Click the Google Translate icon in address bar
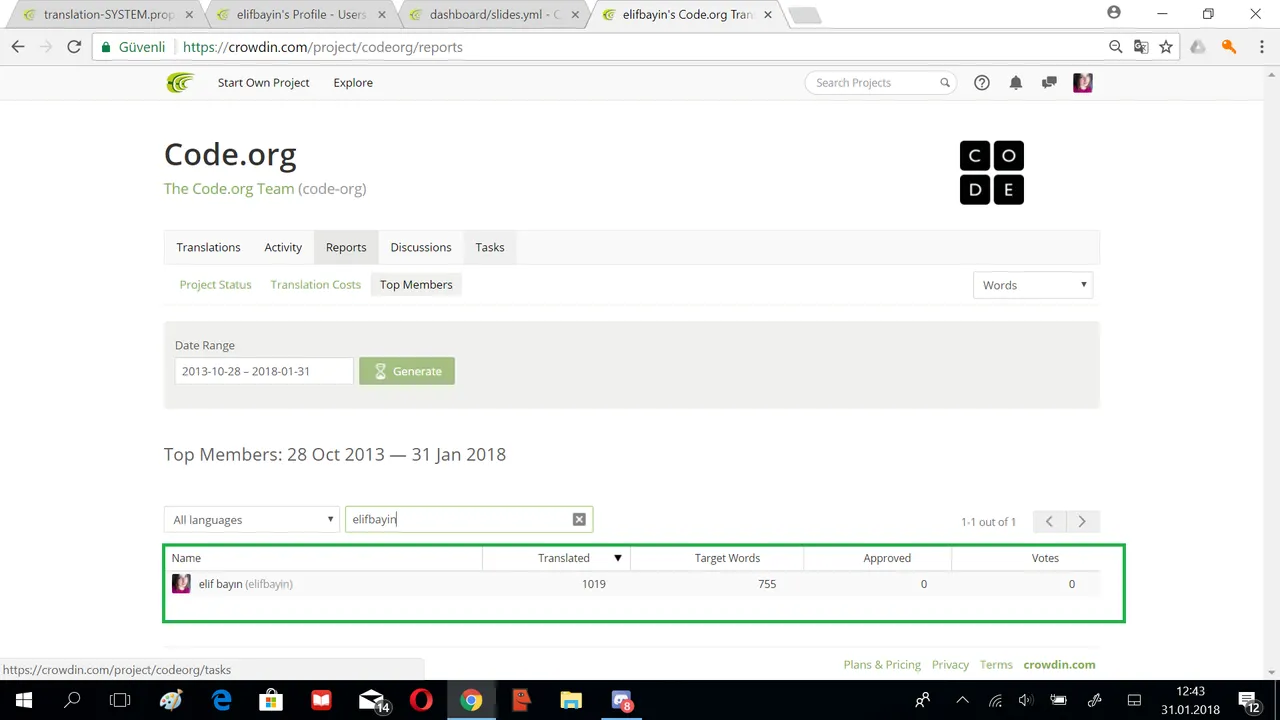The height and width of the screenshot is (720, 1280). pos(1141,47)
